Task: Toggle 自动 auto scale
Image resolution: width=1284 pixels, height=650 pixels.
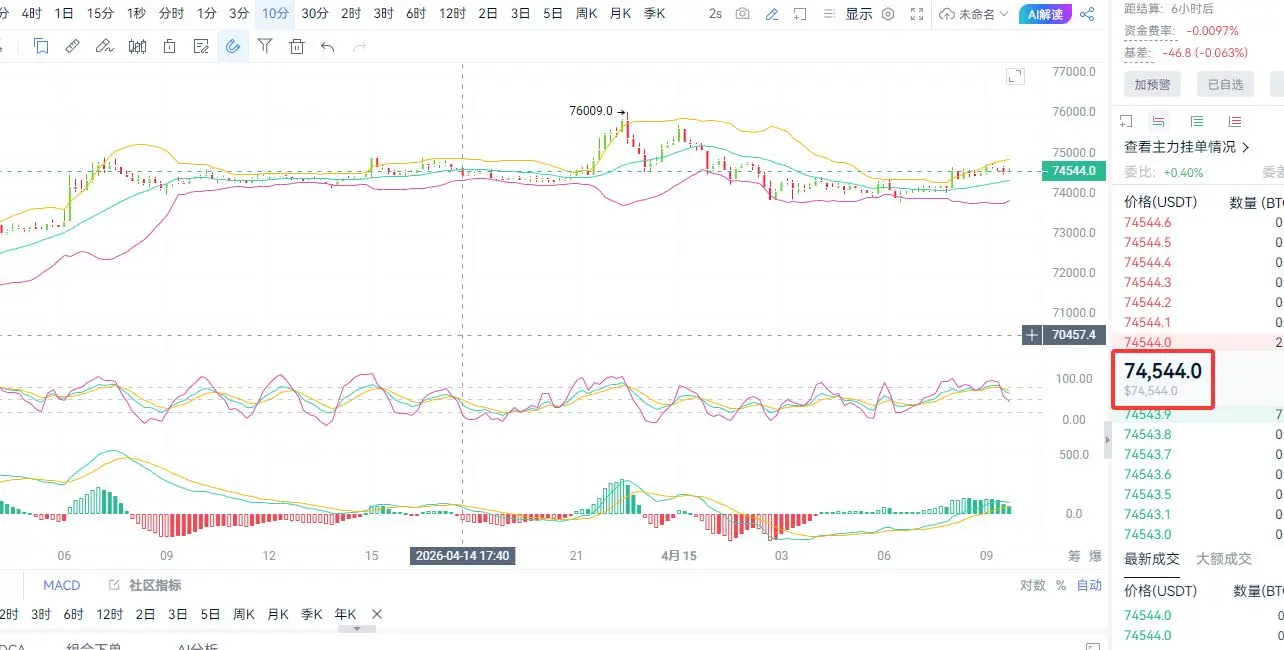Action: (x=1089, y=585)
